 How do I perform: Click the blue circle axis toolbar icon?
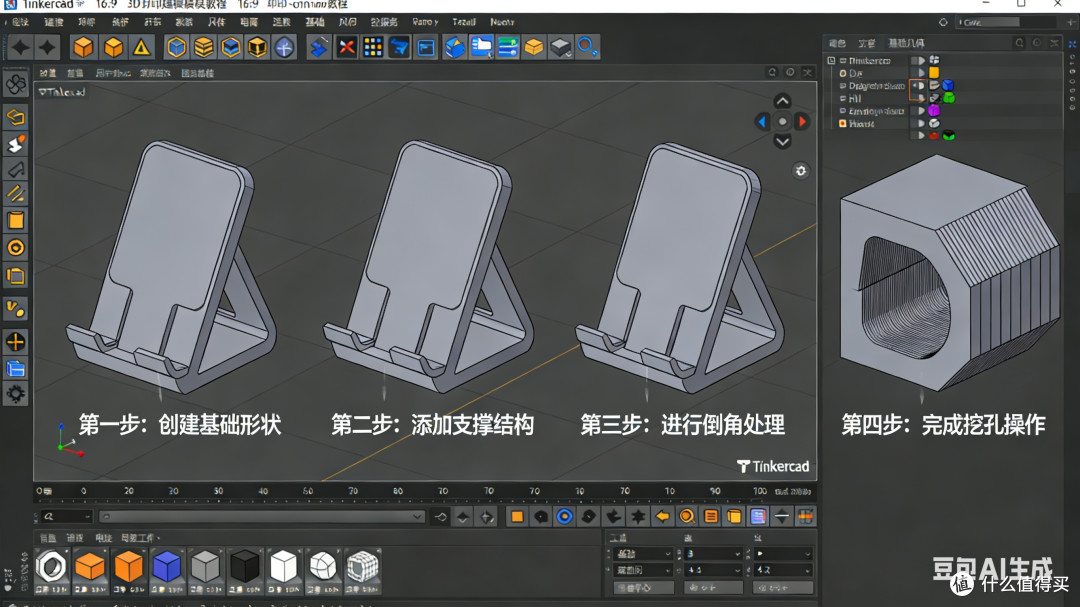click(284, 47)
